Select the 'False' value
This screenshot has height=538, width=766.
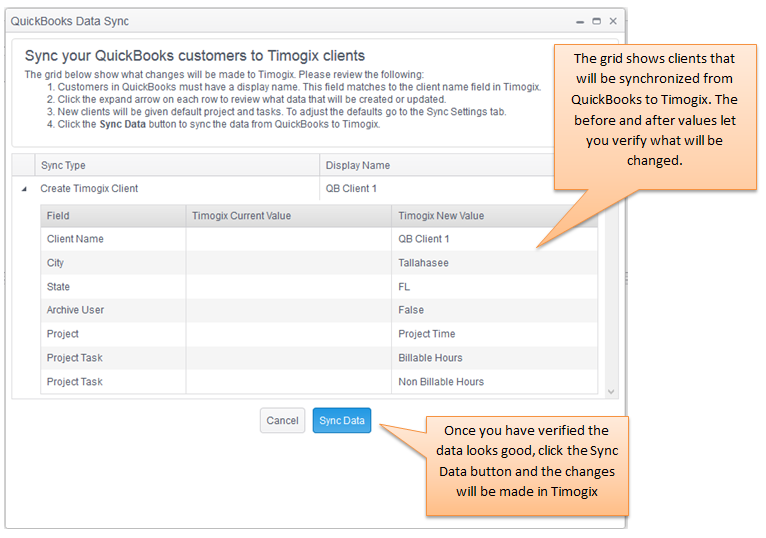494,310
